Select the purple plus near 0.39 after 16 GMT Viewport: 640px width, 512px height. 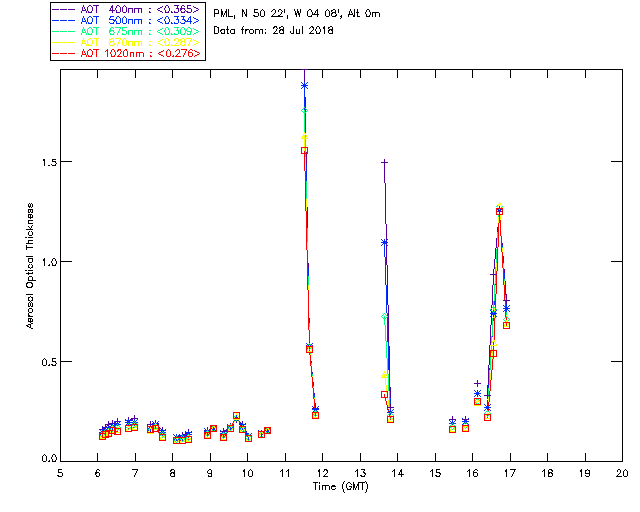coord(478,383)
